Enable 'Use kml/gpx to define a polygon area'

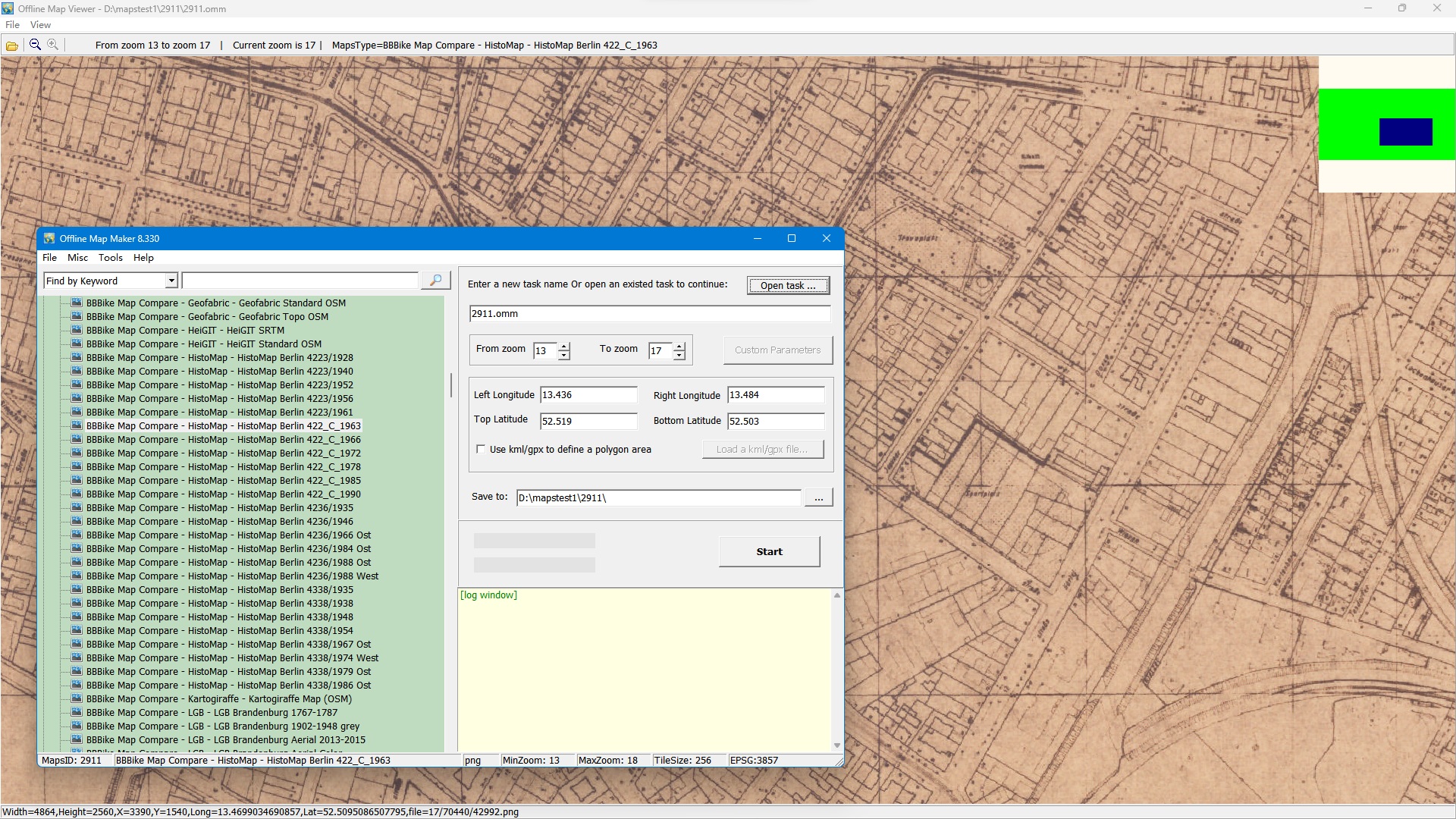[481, 449]
